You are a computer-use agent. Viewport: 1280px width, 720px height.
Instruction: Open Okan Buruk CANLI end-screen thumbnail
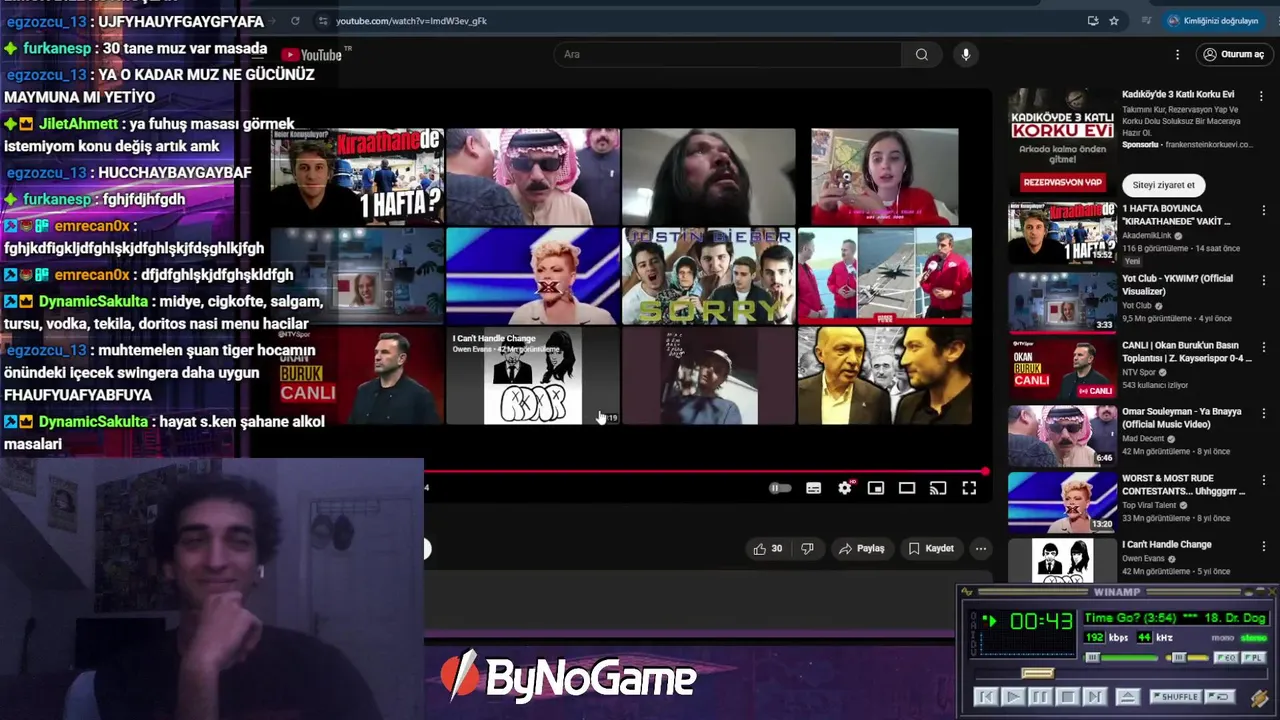coord(357,376)
